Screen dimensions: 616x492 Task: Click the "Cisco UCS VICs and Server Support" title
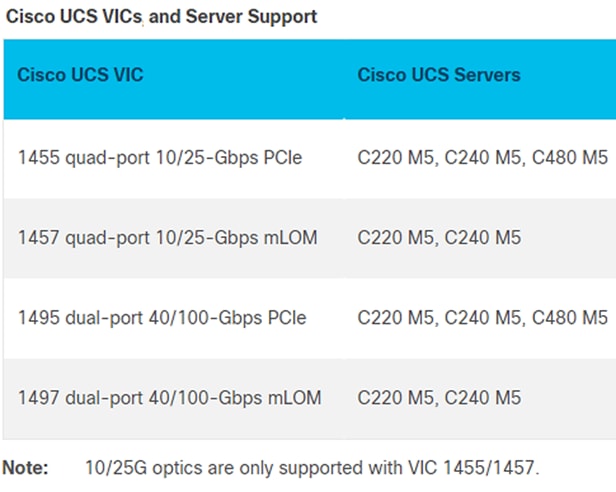tap(162, 17)
